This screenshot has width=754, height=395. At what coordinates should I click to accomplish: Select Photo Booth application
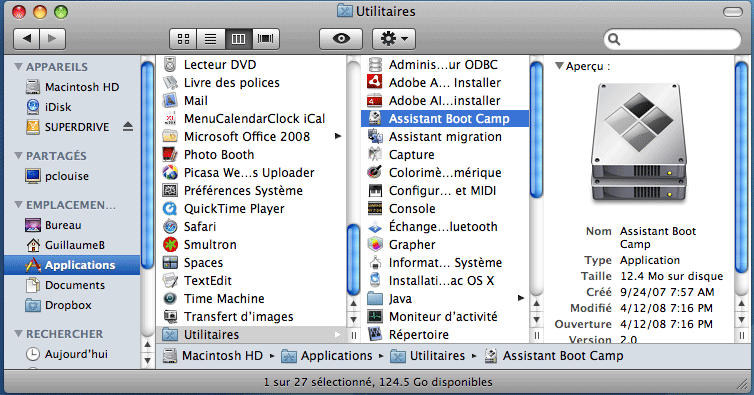point(251,154)
